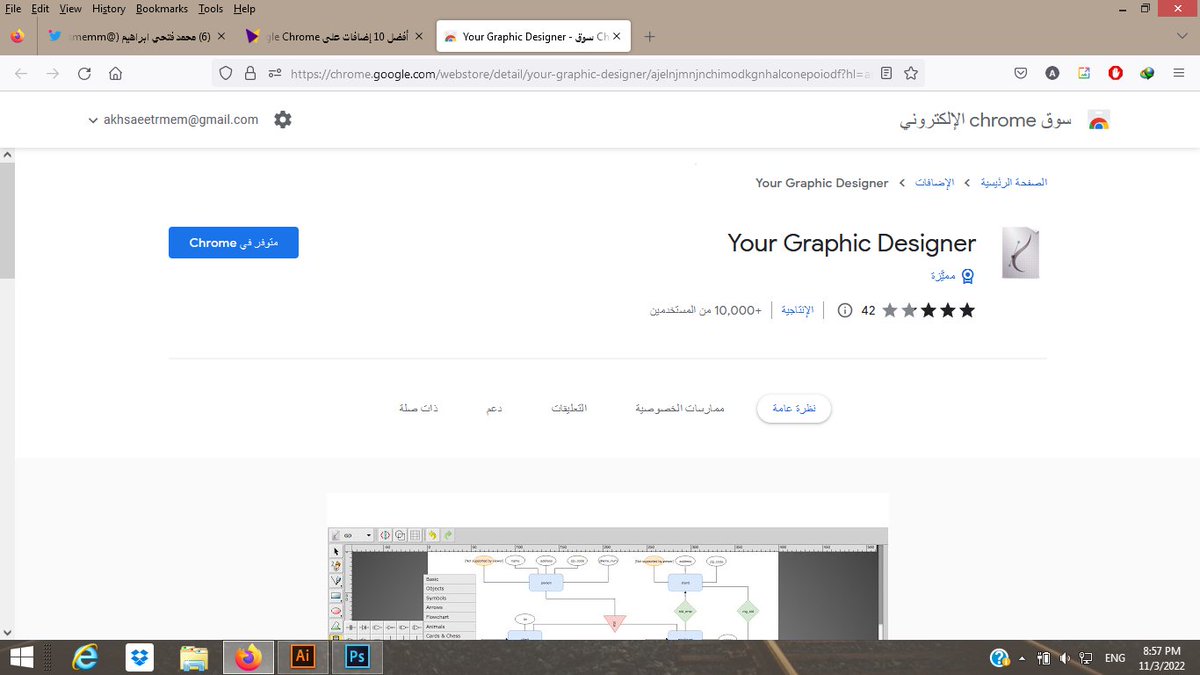The width and height of the screenshot is (1200, 675).
Task: Open the site permissions icon in the address bar
Action: click(x=274, y=73)
